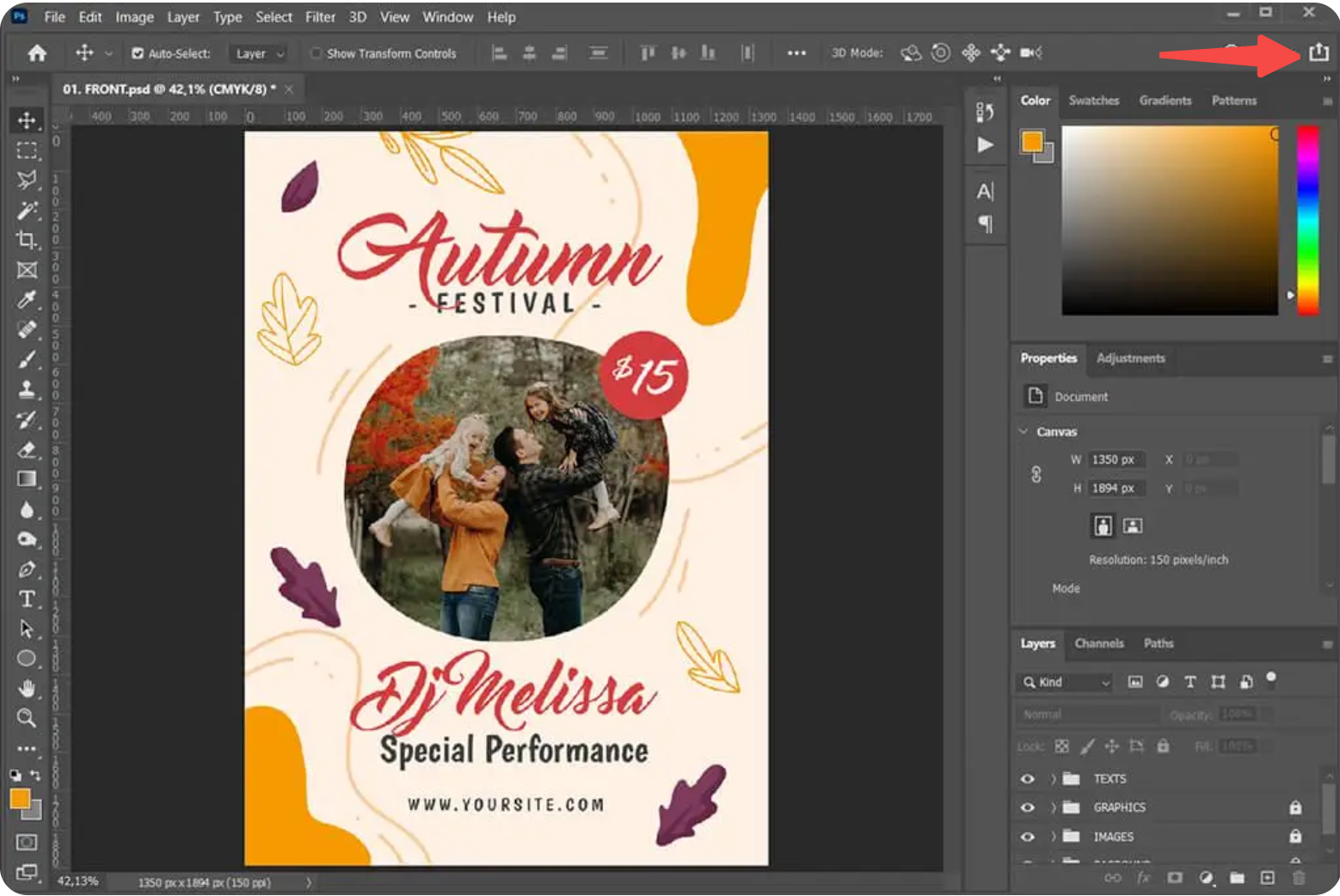Open the Filter menu

pos(320,16)
